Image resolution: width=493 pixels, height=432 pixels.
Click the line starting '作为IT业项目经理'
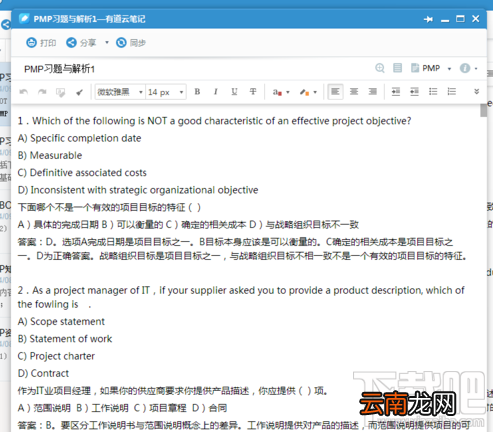click(x=172, y=391)
